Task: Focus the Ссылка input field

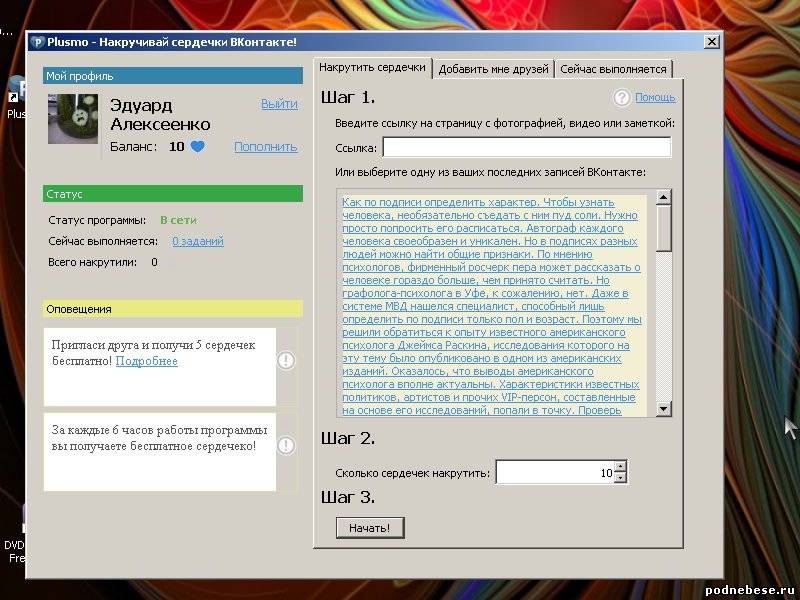Action: 527,147
